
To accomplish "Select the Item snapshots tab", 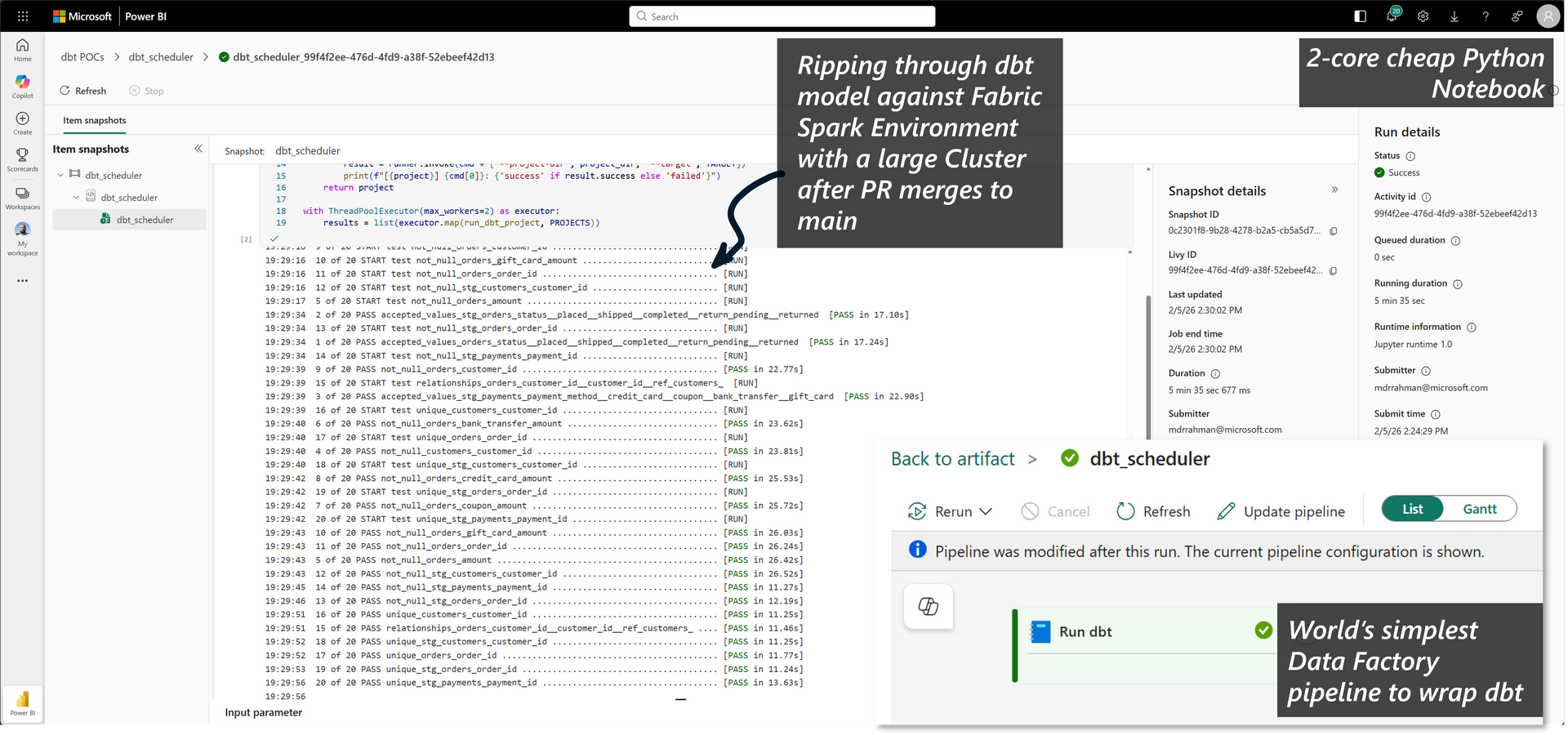I will pos(94,120).
